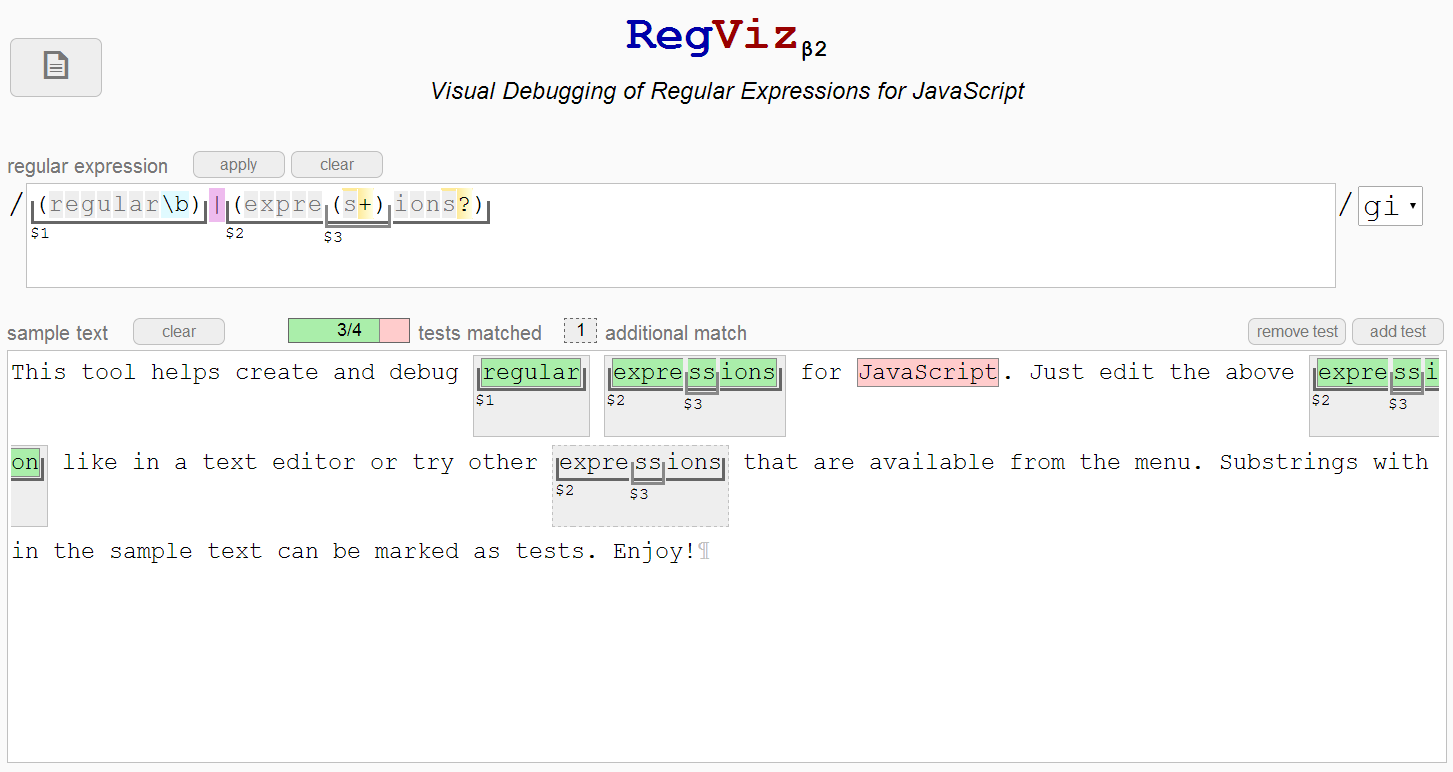The width and height of the screenshot is (1453, 772).
Task: Click the yellow optional quantifier after ions
Action: (x=464, y=205)
